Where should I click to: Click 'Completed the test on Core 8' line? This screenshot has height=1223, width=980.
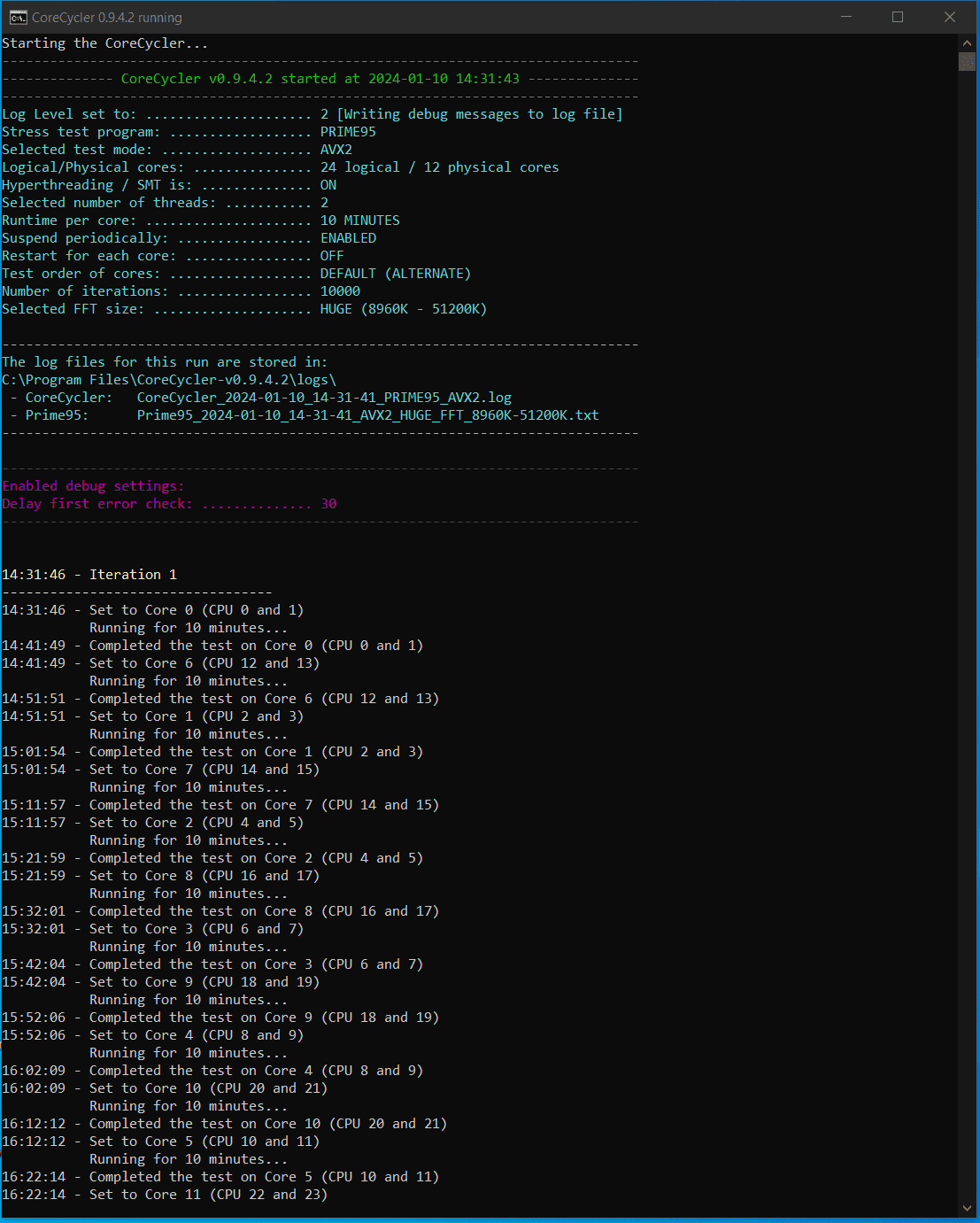click(x=220, y=911)
